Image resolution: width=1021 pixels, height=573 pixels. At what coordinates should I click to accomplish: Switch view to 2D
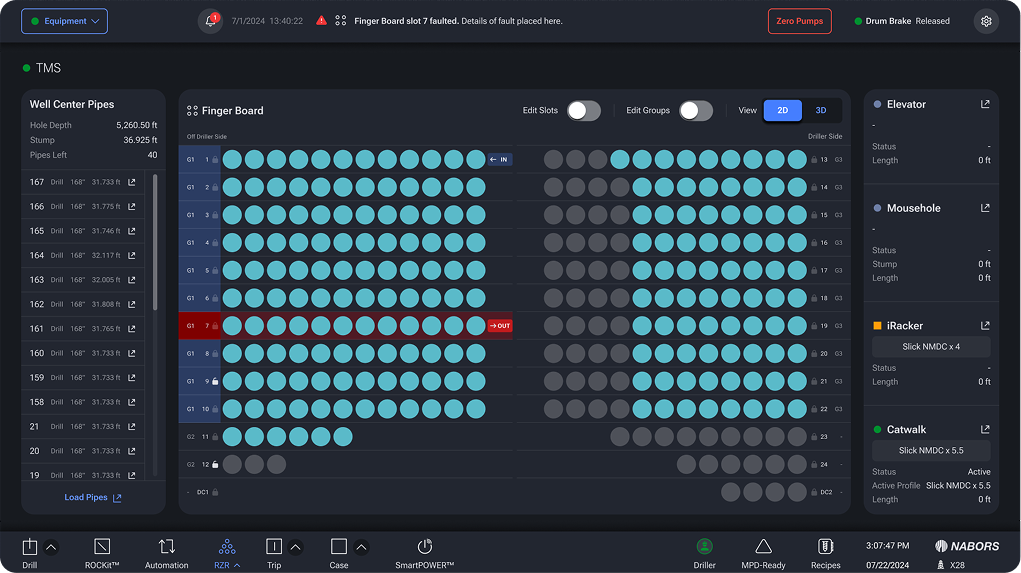click(783, 111)
